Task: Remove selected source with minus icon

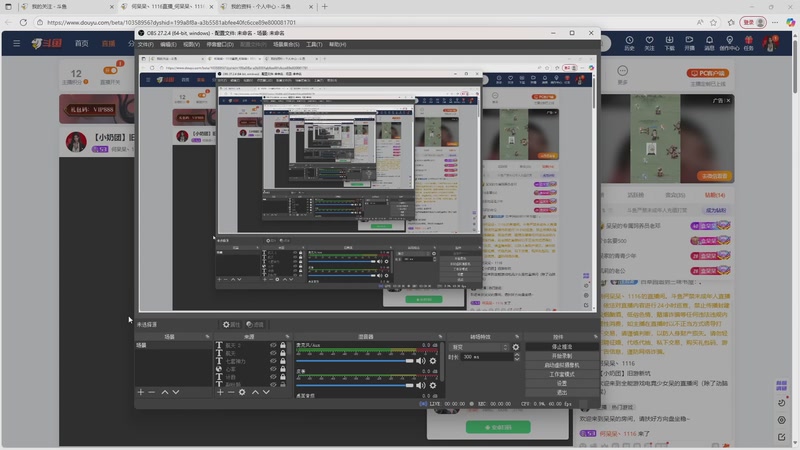Action: coord(231,392)
